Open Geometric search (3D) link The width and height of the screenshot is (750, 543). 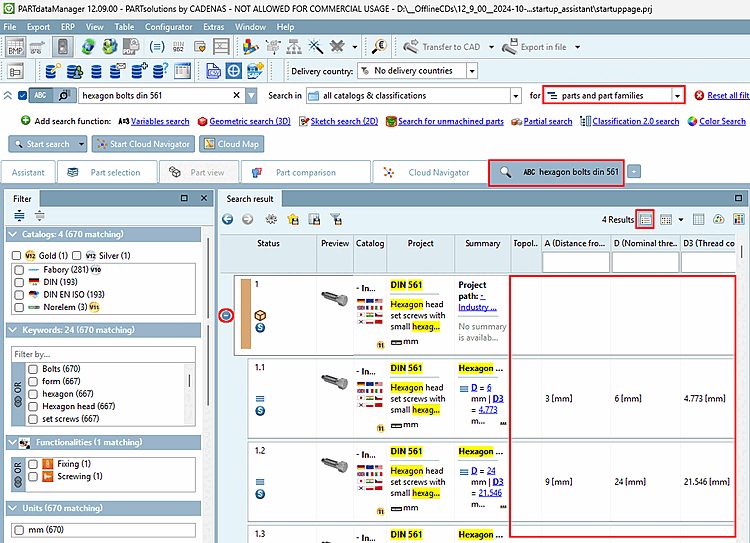tap(250, 122)
